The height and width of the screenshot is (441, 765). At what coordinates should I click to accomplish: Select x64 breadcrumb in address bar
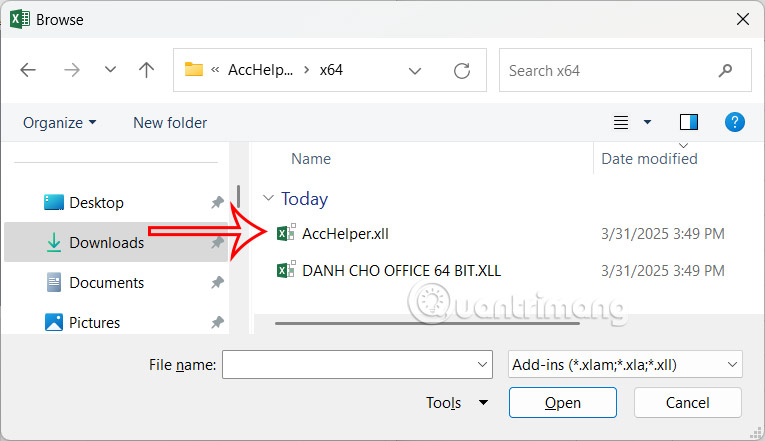coord(331,70)
